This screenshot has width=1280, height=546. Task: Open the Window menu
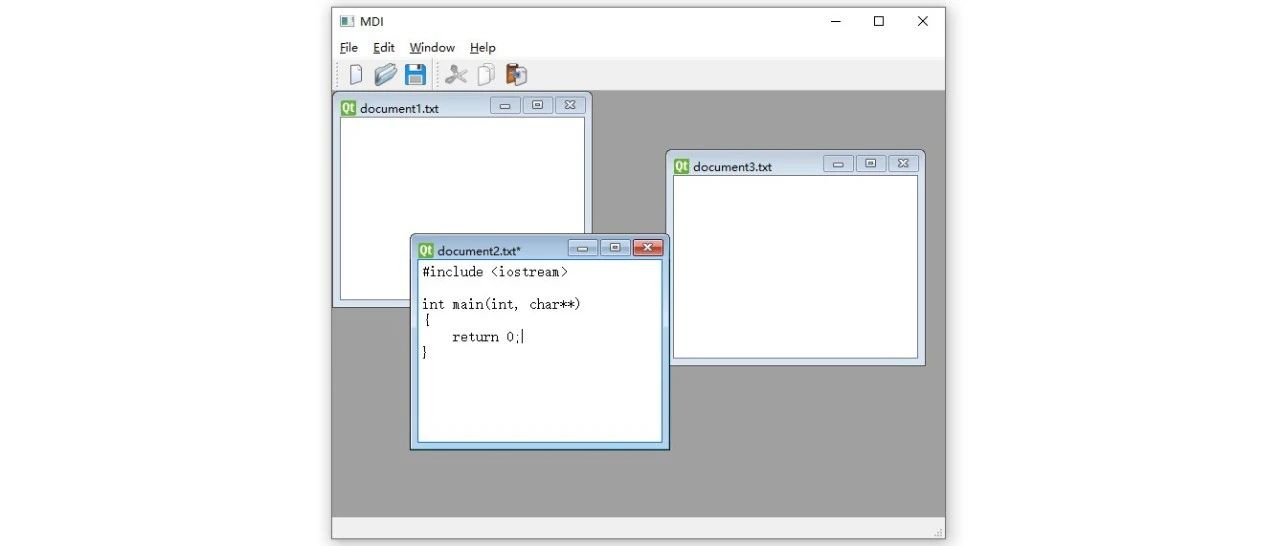432,47
